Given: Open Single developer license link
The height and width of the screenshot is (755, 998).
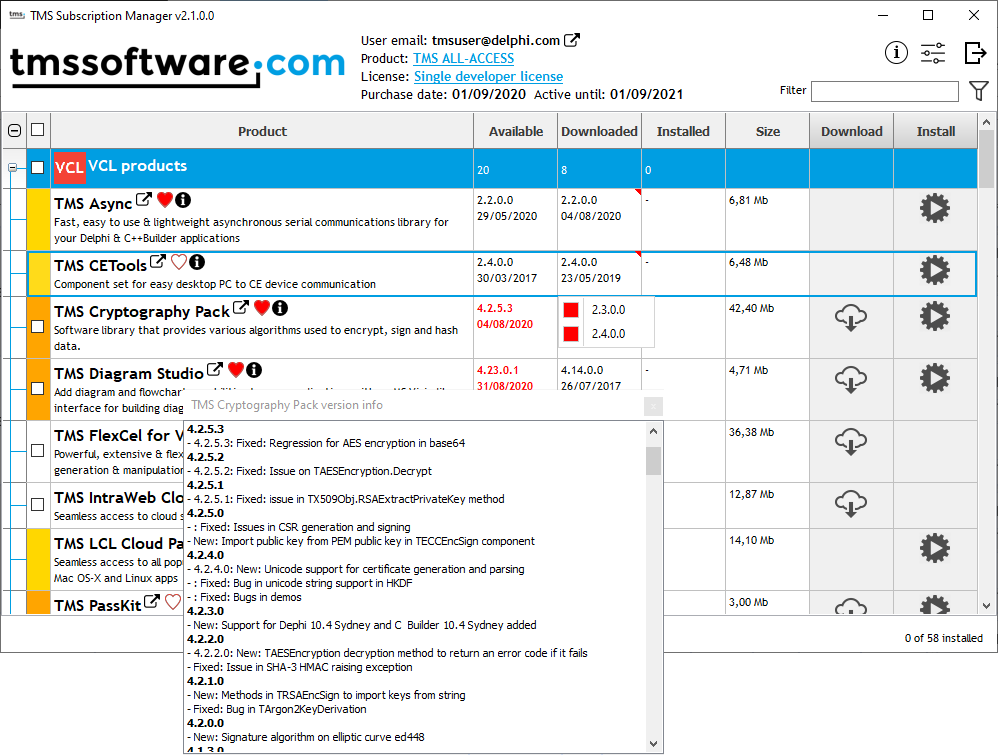Looking at the screenshot, I should click(x=488, y=76).
